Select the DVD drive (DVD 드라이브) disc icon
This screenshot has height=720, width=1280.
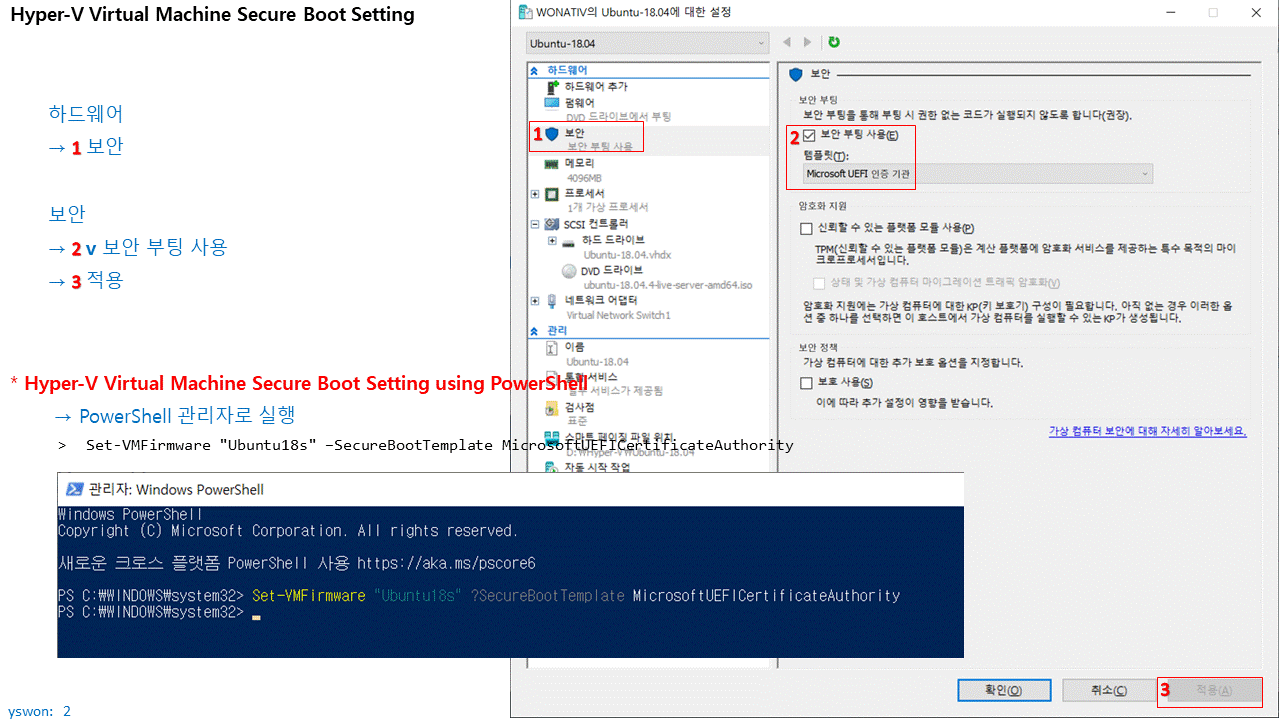(x=569, y=270)
